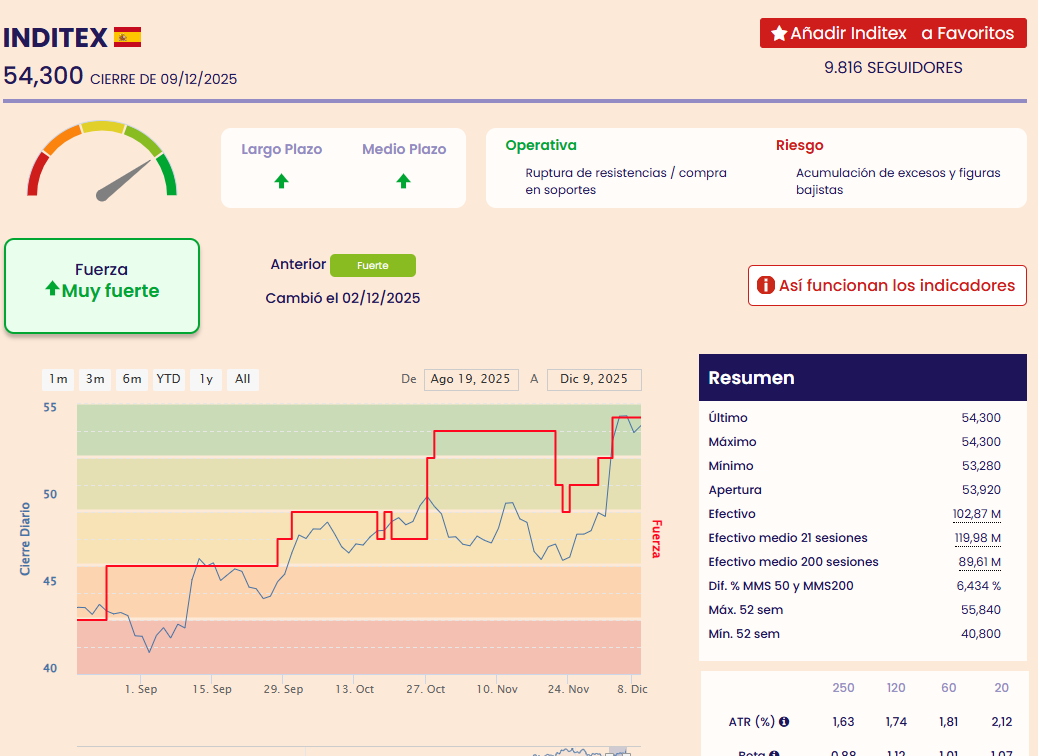This screenshot has width=1038, height=756.
Task: Select the YTD chart range
Action: (168, 379)
